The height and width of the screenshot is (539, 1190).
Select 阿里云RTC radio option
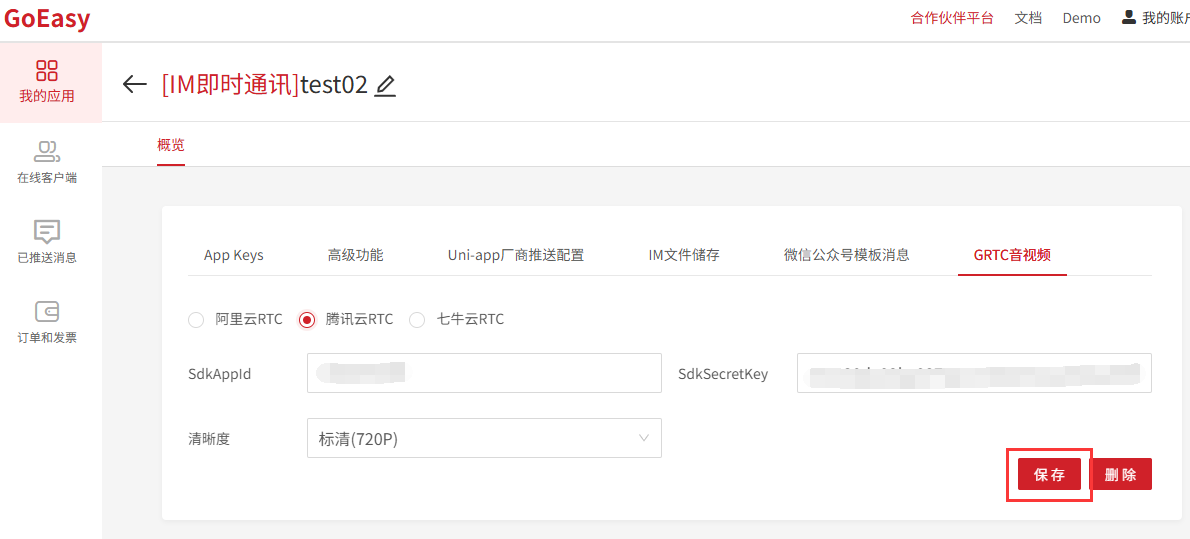point(196,320)
